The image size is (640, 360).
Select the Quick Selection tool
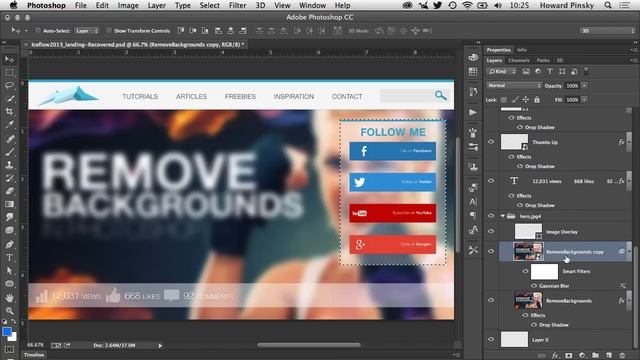click(9, 99)
